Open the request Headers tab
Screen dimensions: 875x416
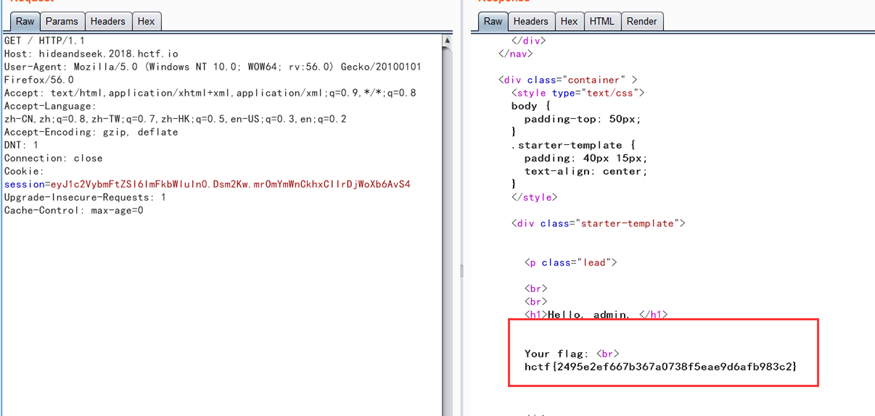point(107,21)
